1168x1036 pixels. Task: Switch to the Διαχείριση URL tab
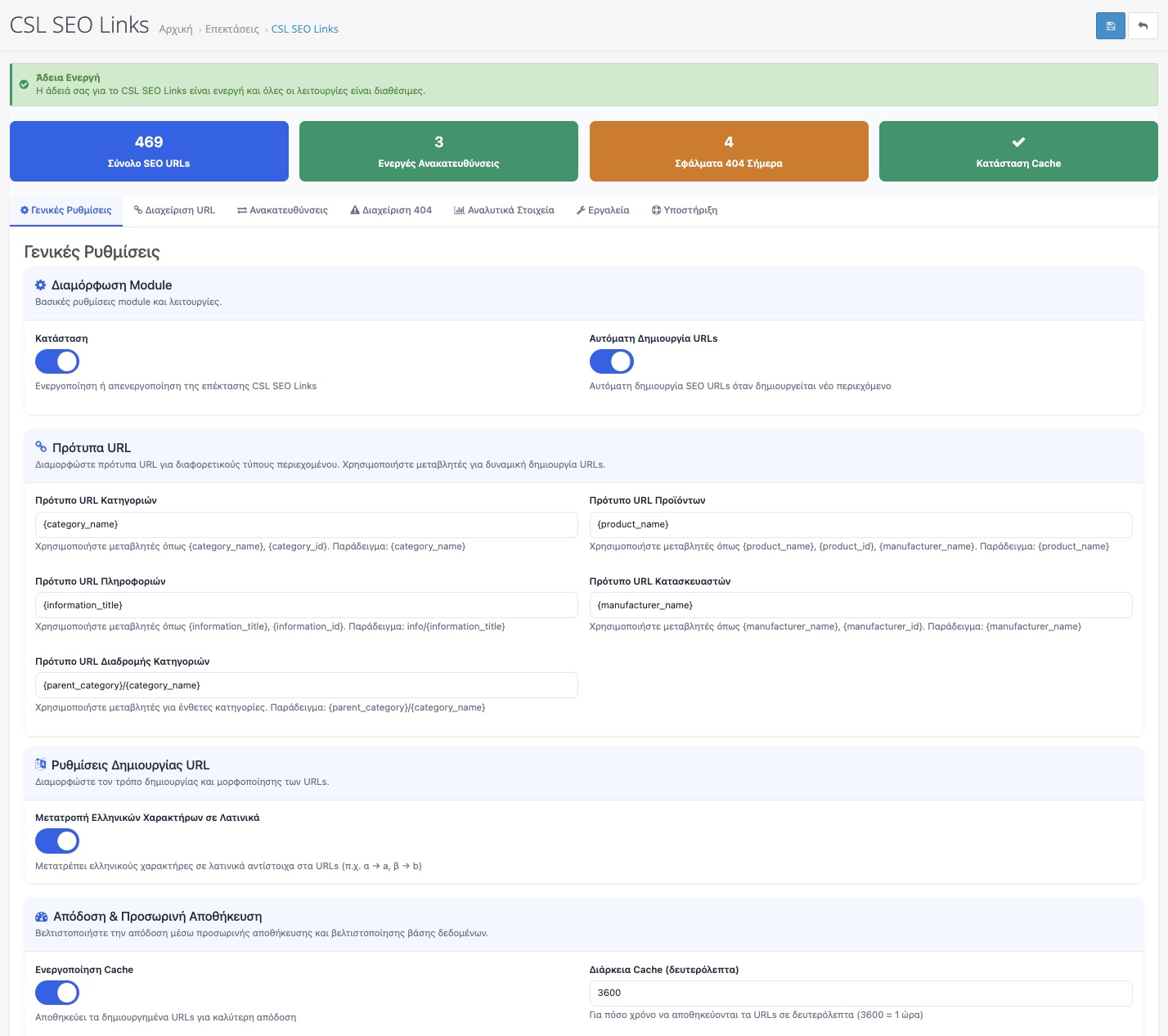coord(174,210)
